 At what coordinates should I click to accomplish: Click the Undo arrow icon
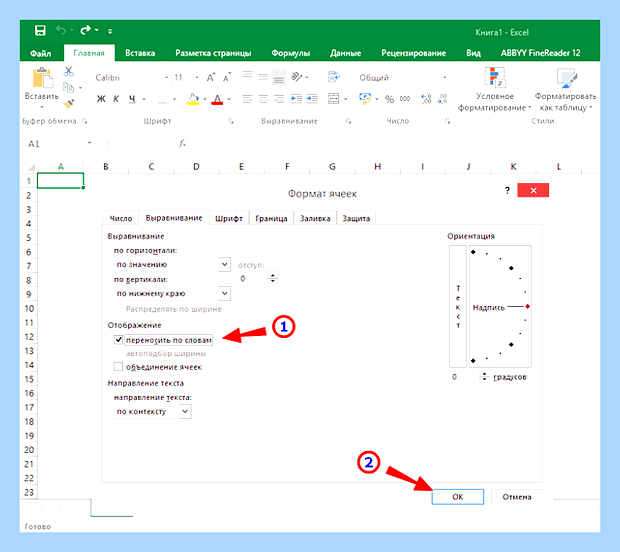point(61,30)
